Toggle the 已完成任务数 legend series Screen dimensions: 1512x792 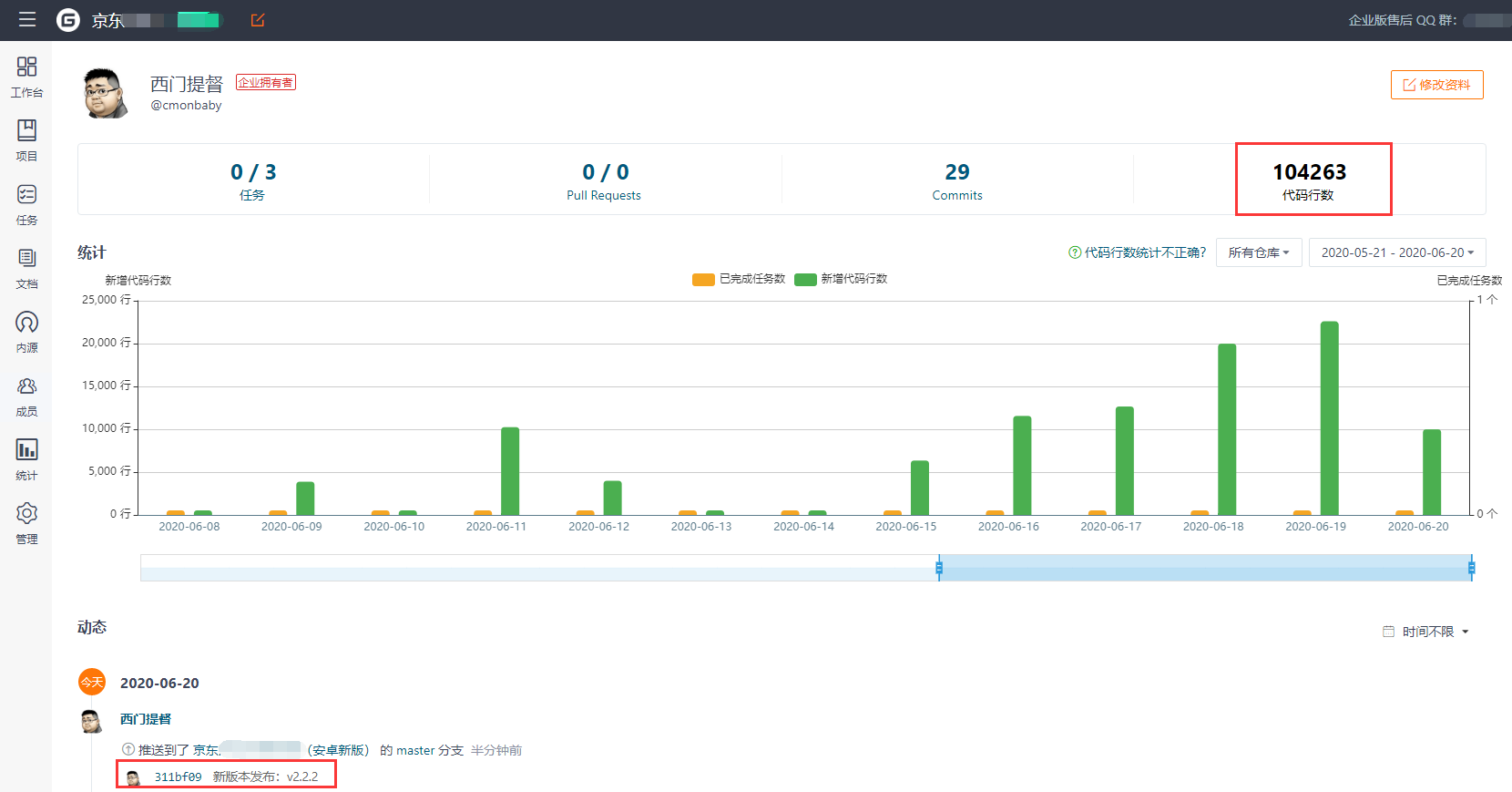point(739,279)
